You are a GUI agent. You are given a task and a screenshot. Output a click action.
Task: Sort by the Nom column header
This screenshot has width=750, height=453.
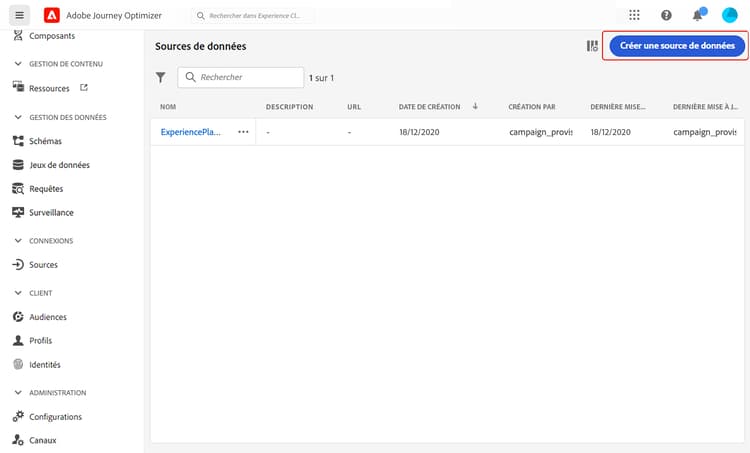click(168, 107)
